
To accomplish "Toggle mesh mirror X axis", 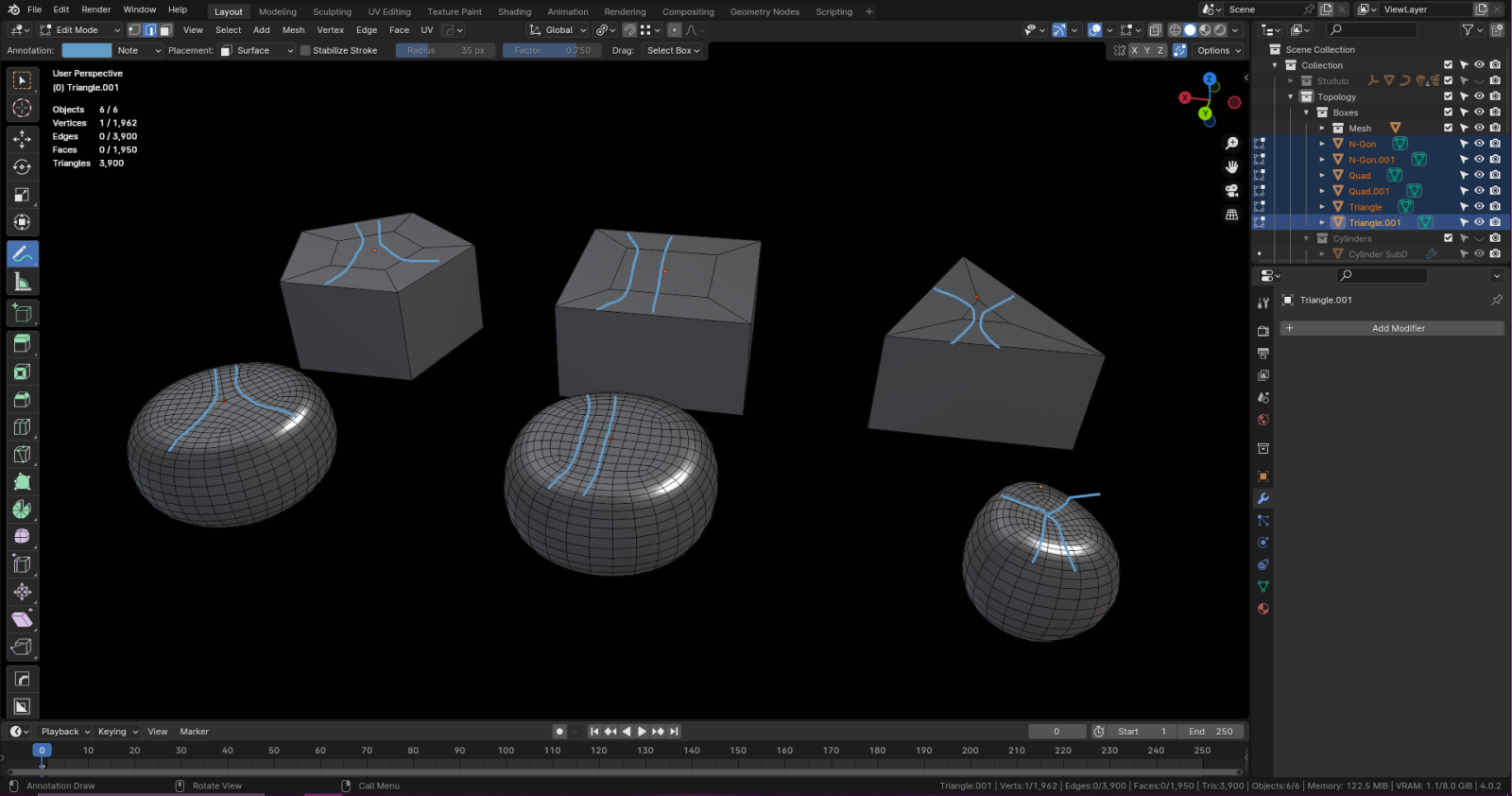I will (x=1134, y=50).
